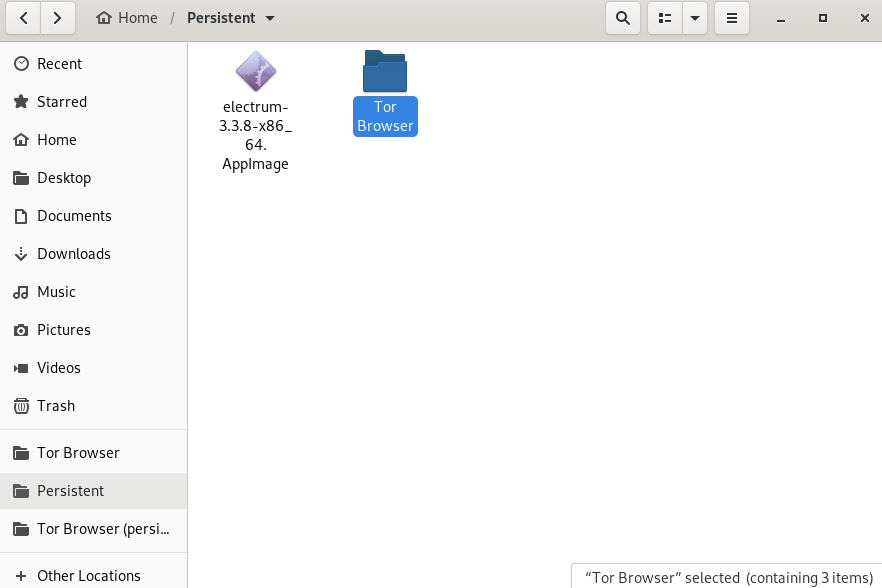Image resolution: width=882 pixels, height=588 pixels.
Task: Open Videos in the sidebar
Action: [93, 367]
